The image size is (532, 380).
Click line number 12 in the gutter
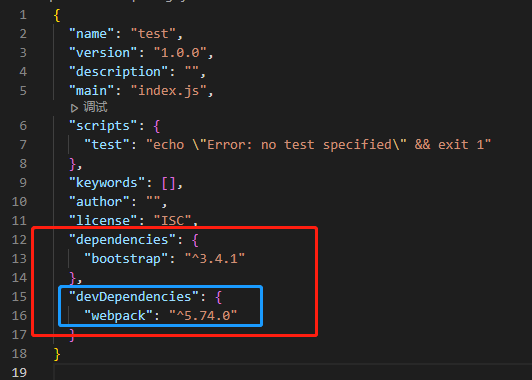(x=19, y=240)
